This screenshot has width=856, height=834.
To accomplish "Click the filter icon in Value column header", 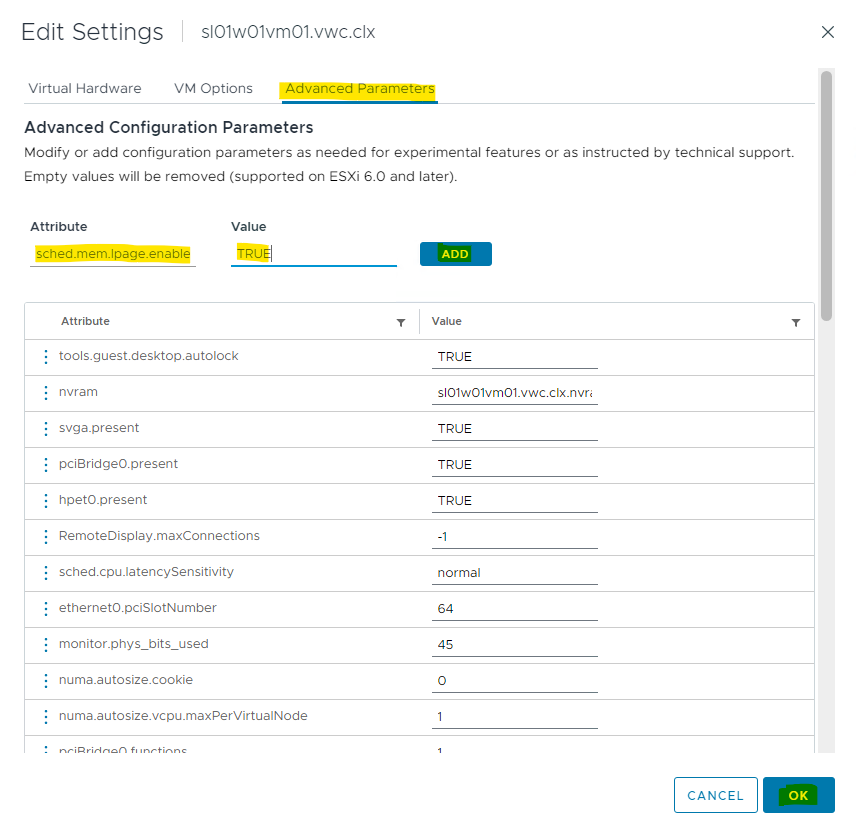I will coord(796,322).
